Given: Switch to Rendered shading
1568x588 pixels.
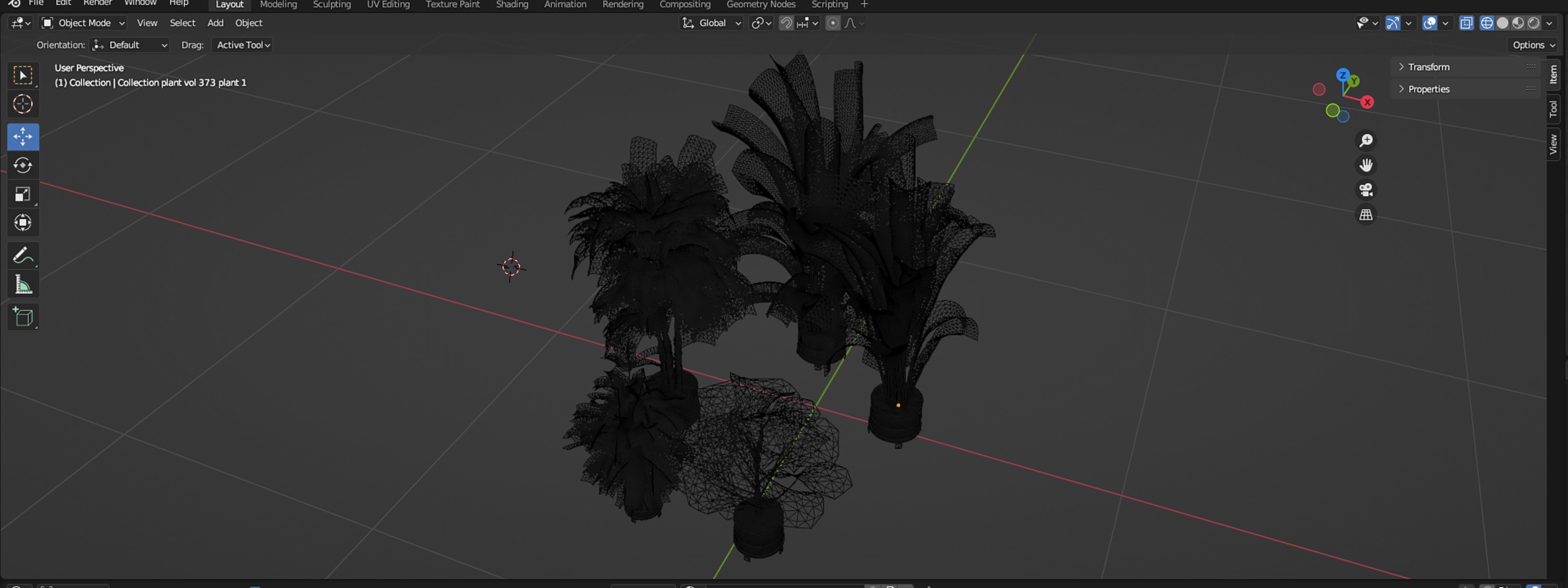Looking at the screenshot, I should pos(1533,23).
